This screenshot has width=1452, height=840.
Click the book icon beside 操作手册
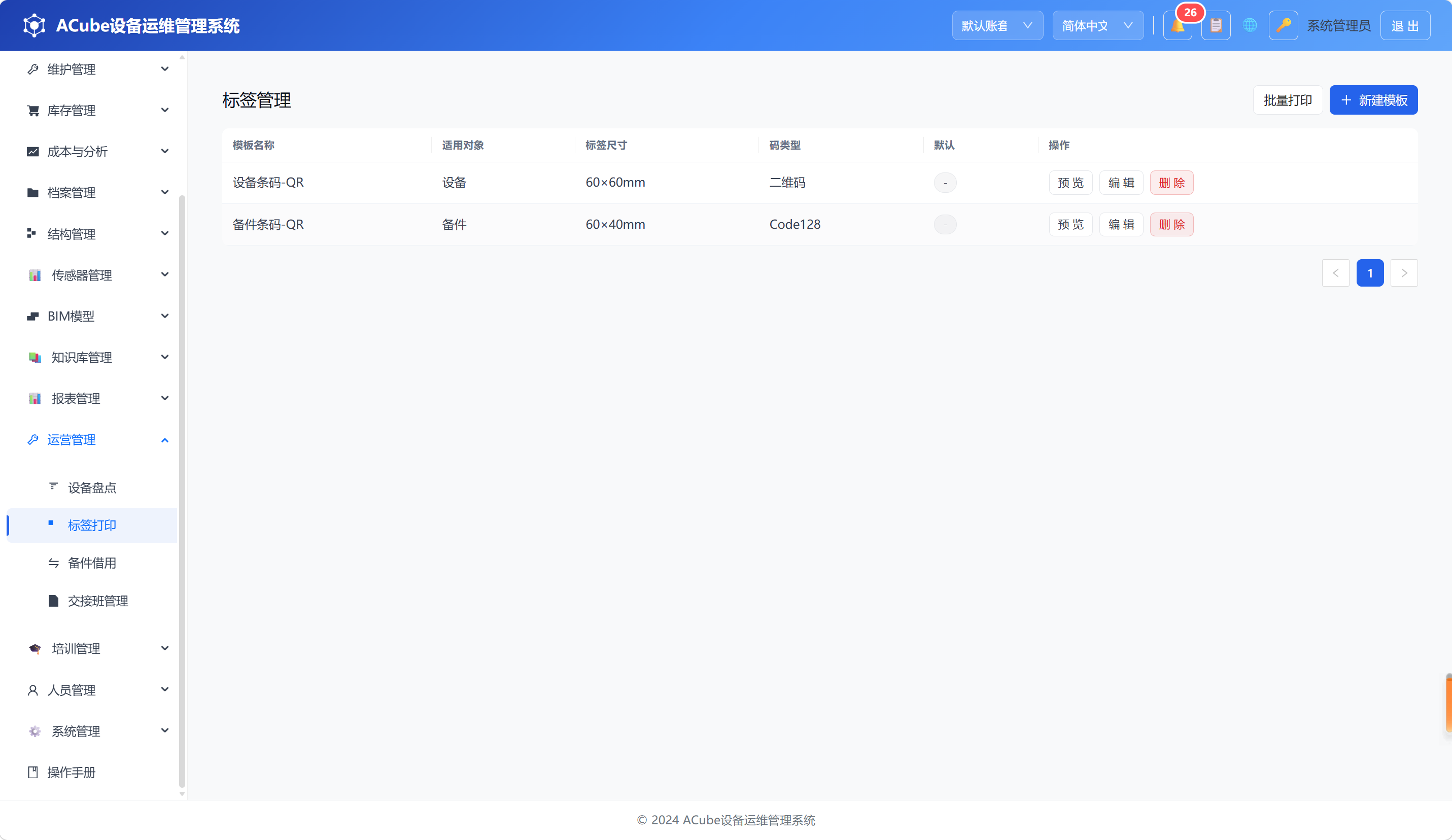33,773
